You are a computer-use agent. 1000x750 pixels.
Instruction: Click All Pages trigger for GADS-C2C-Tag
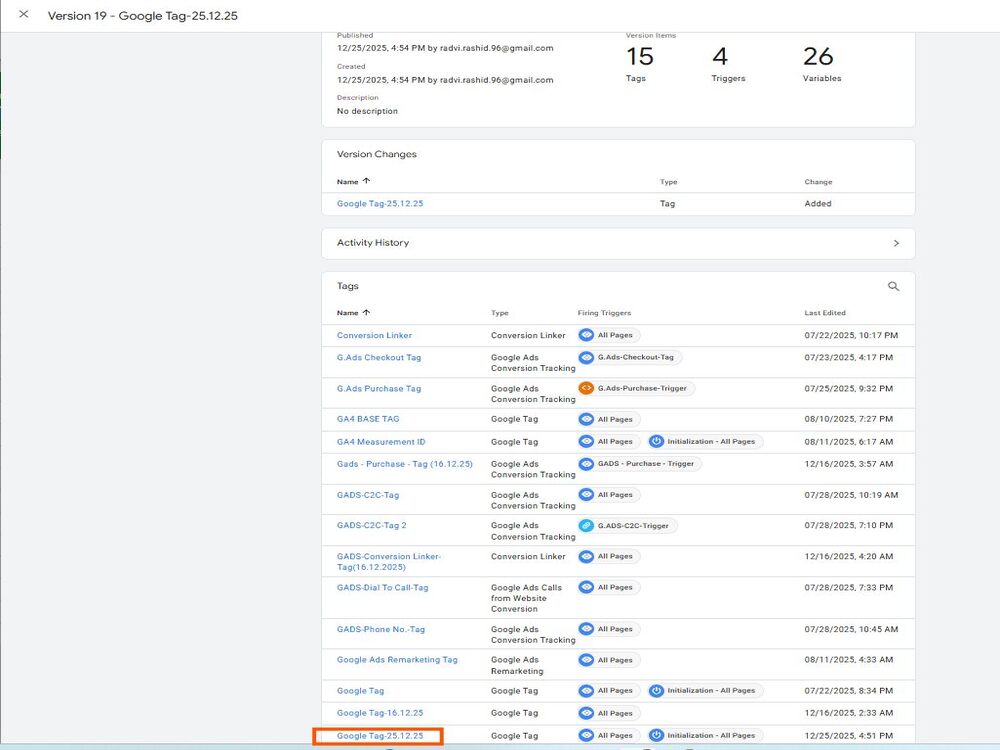pyautogui.click(x=609, y=494)
